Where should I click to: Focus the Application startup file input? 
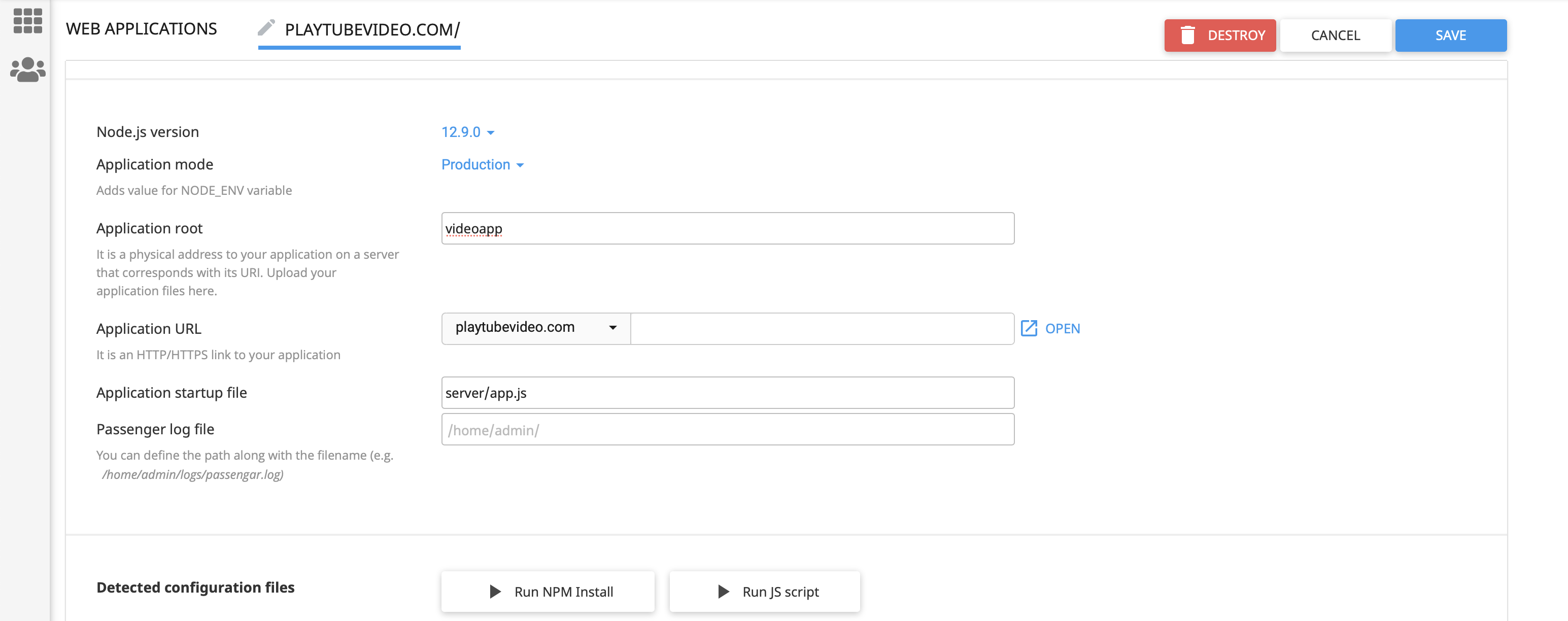pos(727,393)
